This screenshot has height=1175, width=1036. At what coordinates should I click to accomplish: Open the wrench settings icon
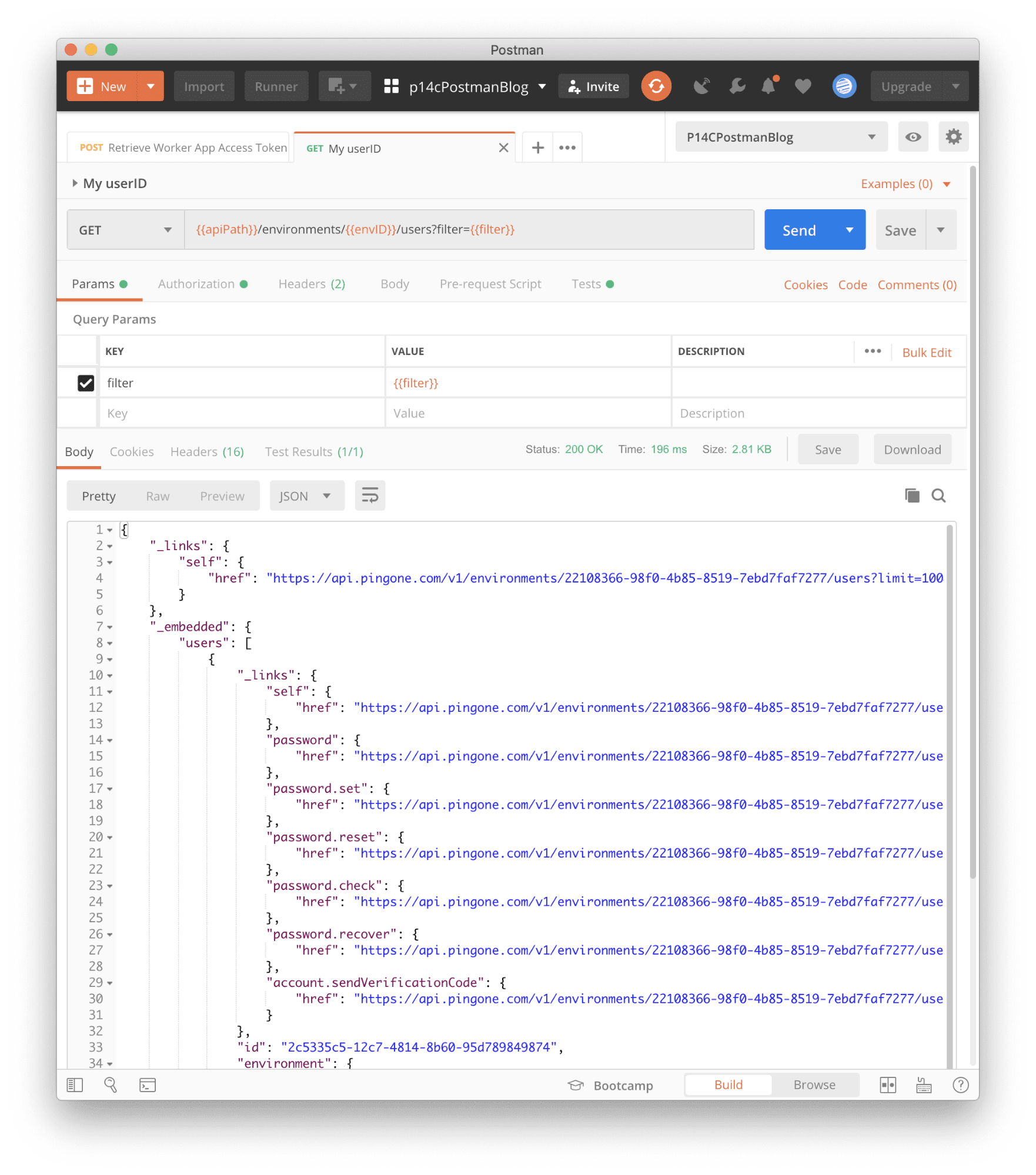(736, 86)
